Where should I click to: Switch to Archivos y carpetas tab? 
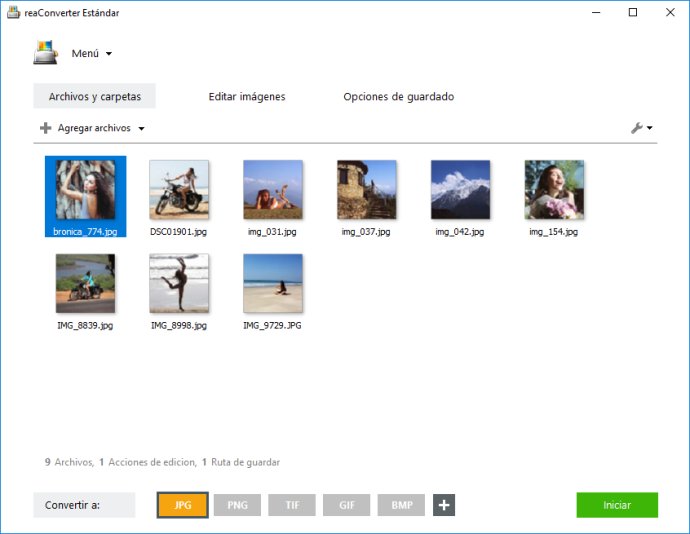[95, 96]
